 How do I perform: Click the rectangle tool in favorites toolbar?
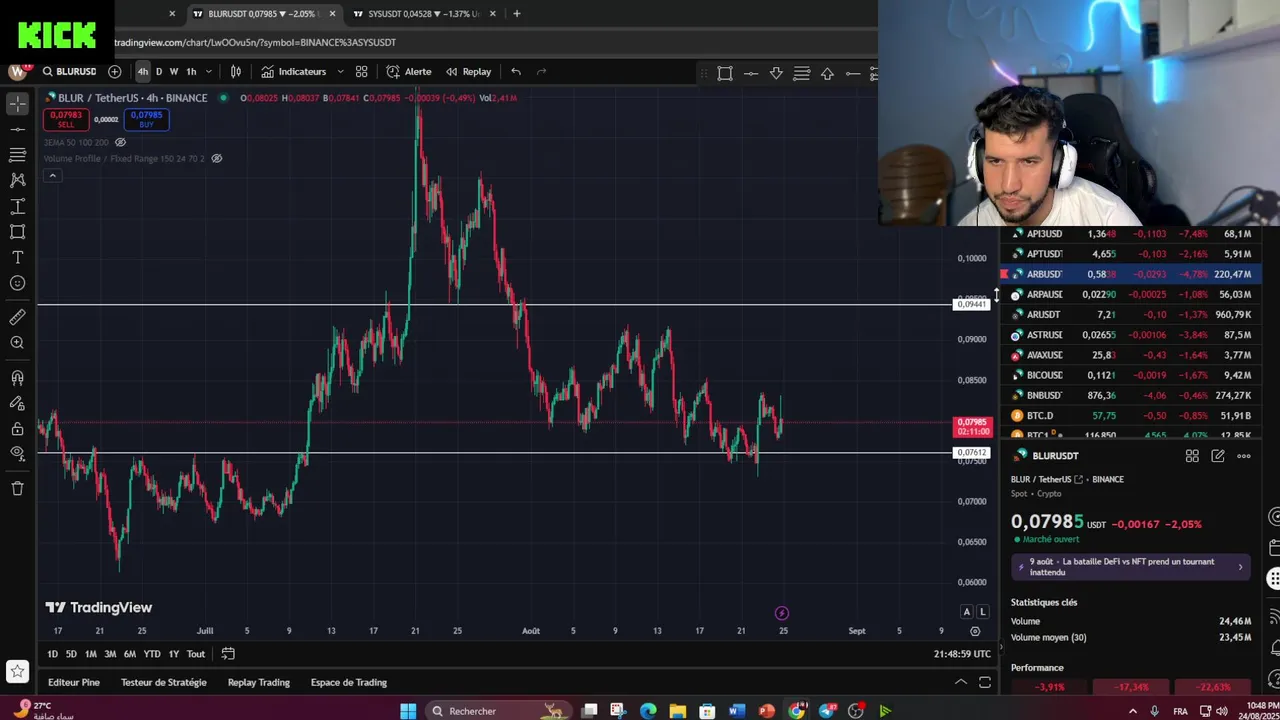pos(725,73)
